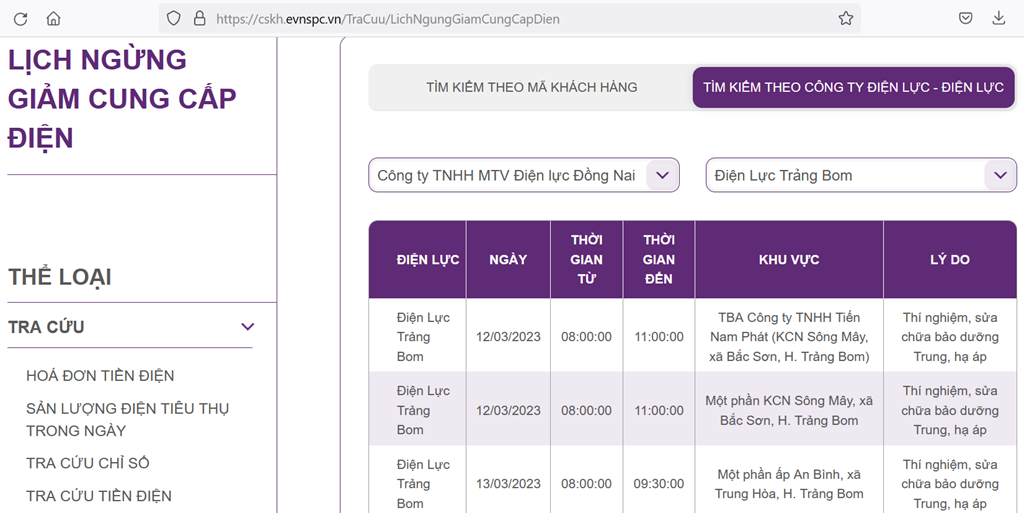Reload the page with the refresh icon
The width and height of the screenshot is (1024, 513).
pos(20,18)
